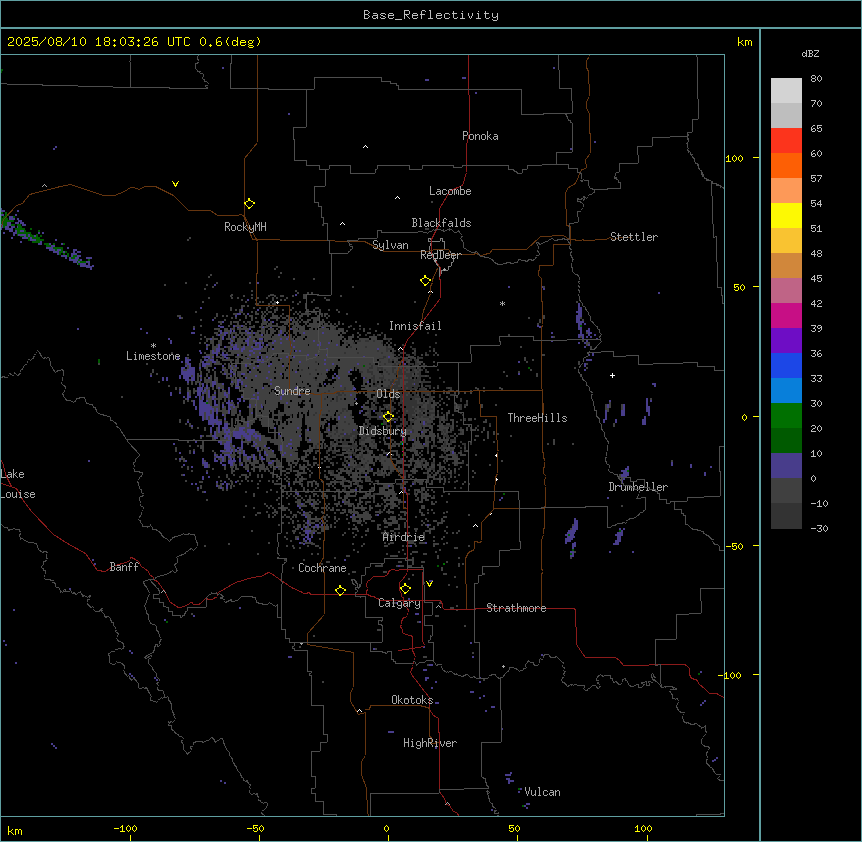The height and width of the screenshot is (842, 862).
Task: Click the Limestone label
Action: tap(153, 356)
